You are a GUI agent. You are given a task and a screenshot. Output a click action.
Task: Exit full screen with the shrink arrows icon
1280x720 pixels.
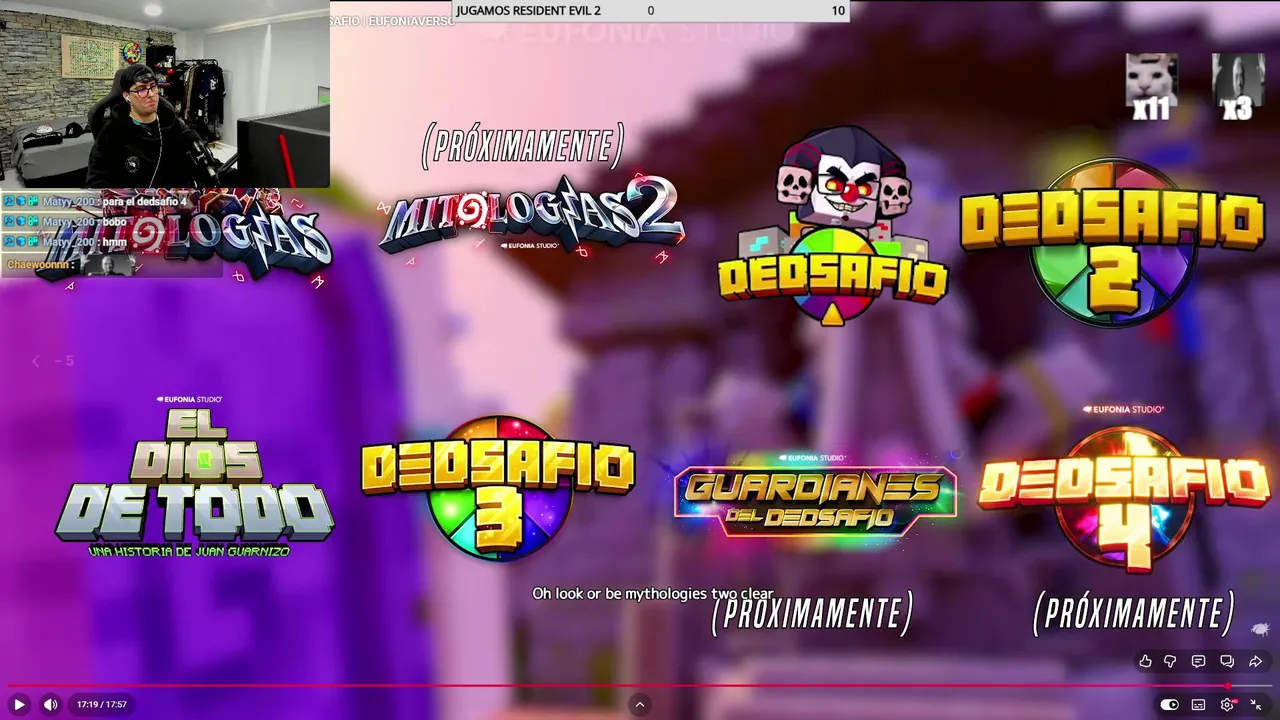pyautogui.click(x=1256, y=704)
